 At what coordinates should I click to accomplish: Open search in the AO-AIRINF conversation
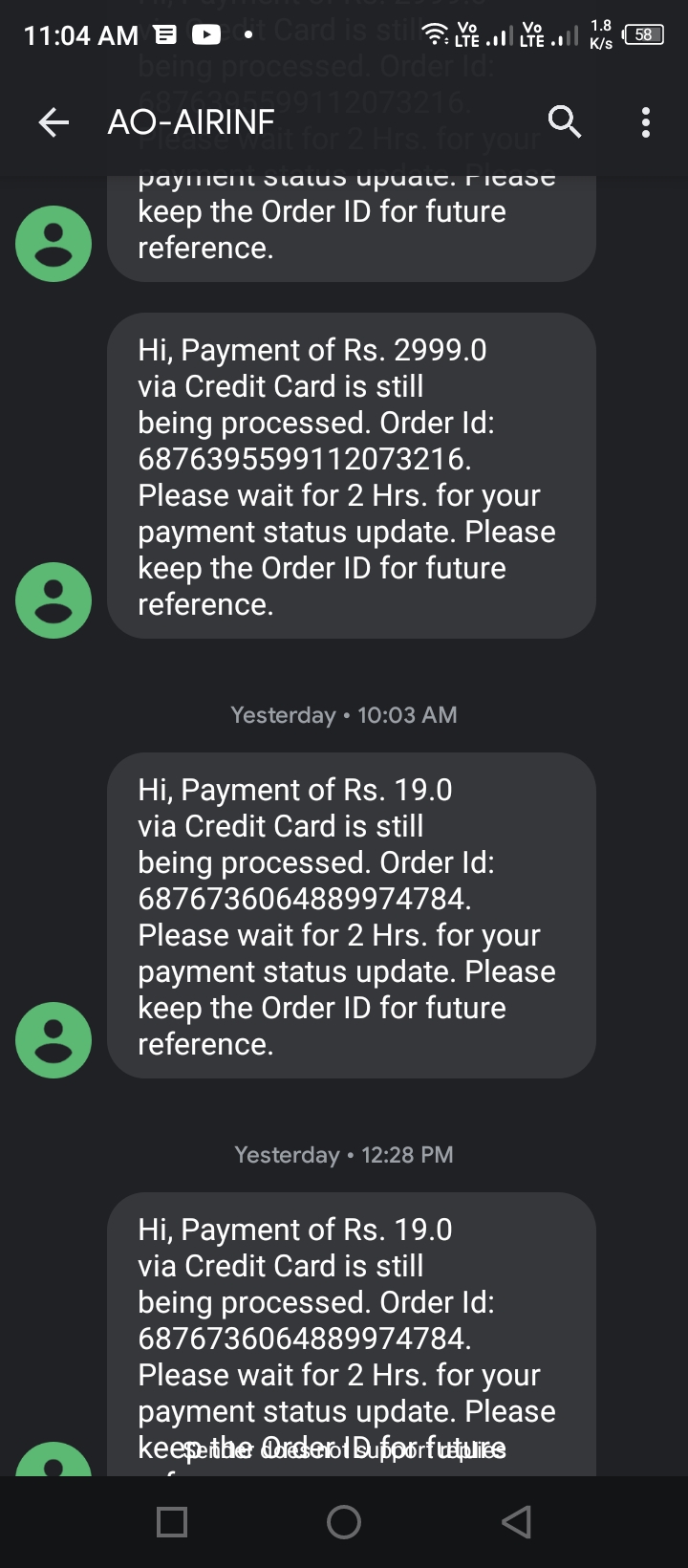tap(564, 121)
